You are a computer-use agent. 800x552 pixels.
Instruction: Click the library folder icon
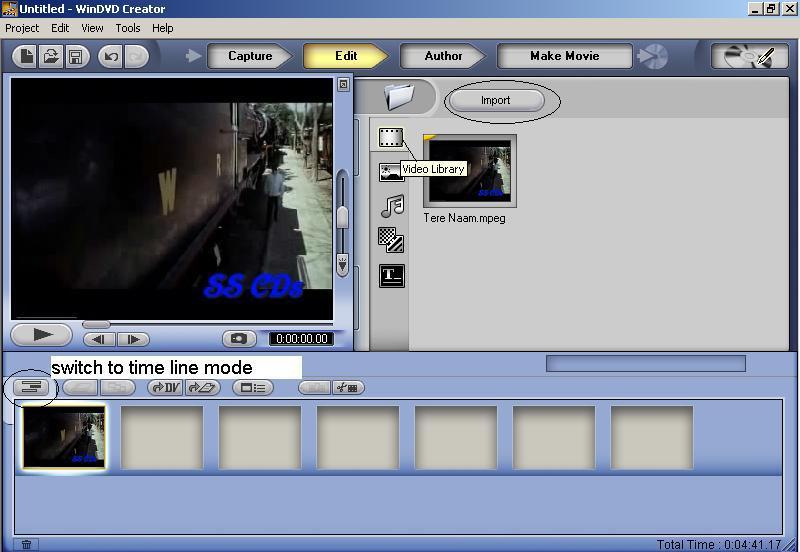click(x=399, y=96)
